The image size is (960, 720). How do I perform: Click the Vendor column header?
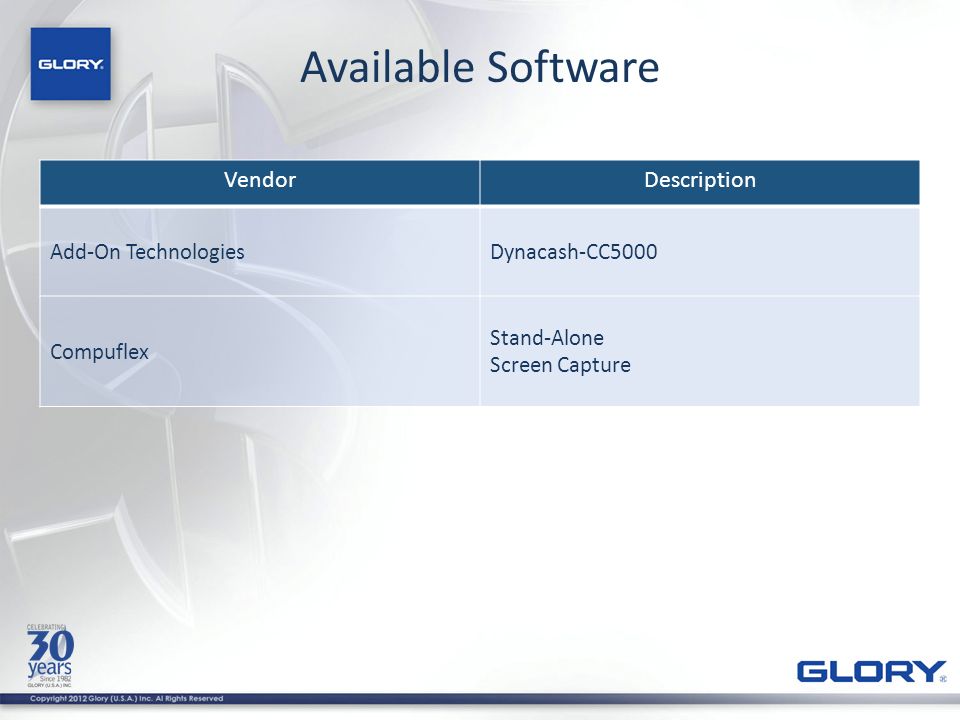click(x=260, y=182)
